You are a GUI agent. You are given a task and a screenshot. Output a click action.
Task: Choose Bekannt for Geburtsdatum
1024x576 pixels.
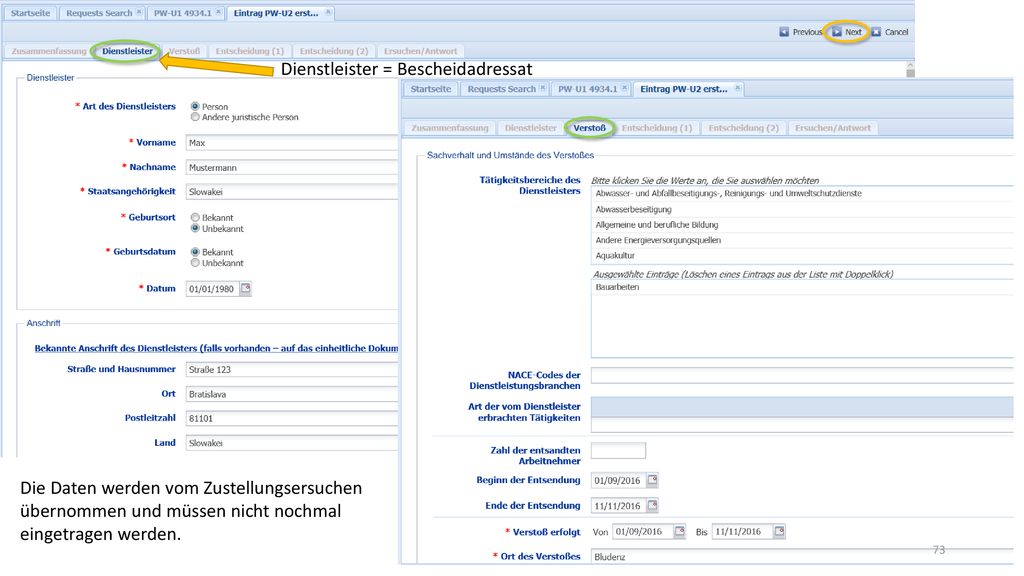195,252
